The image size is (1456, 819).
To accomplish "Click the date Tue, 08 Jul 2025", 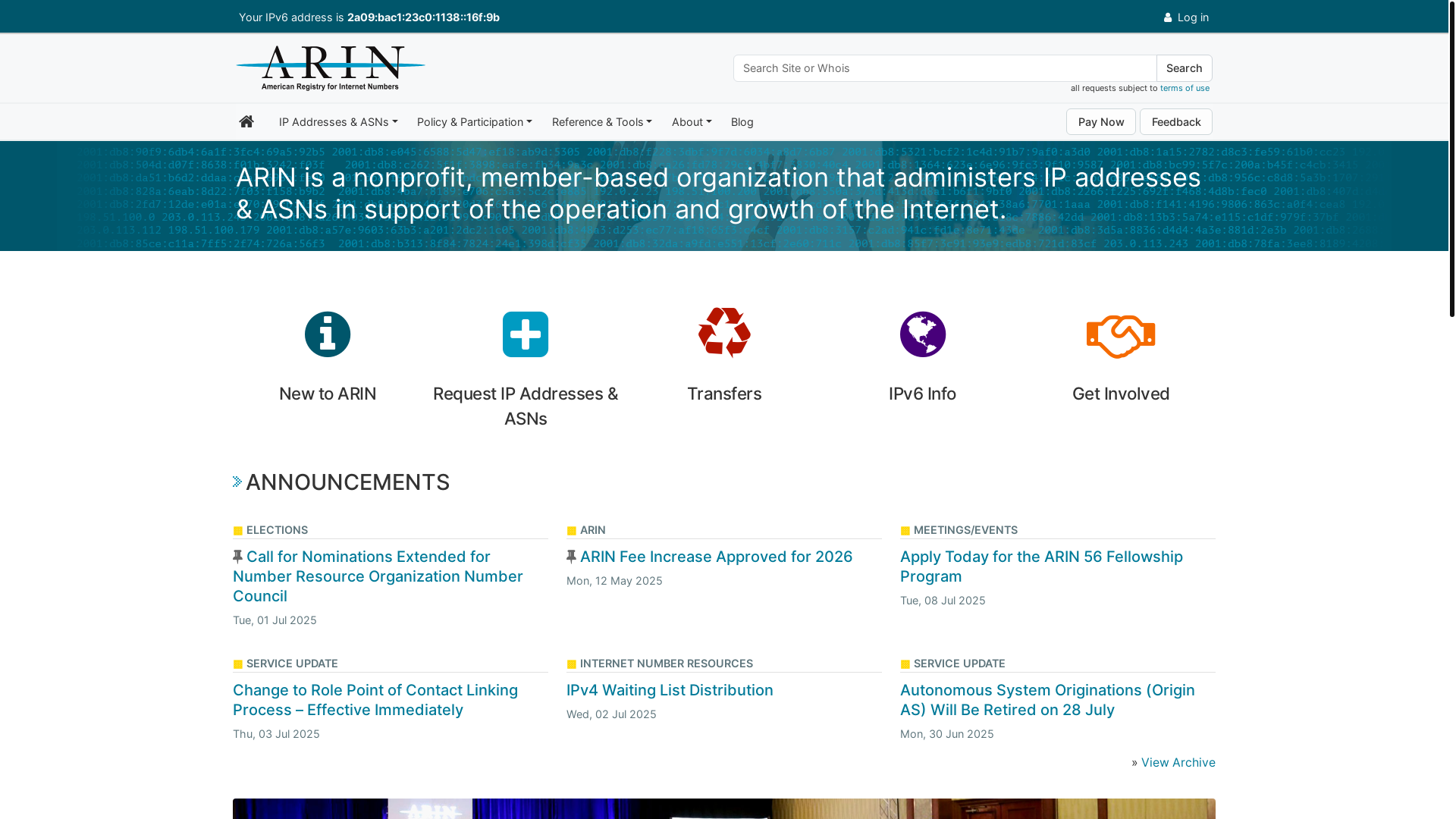I will 943,601.
